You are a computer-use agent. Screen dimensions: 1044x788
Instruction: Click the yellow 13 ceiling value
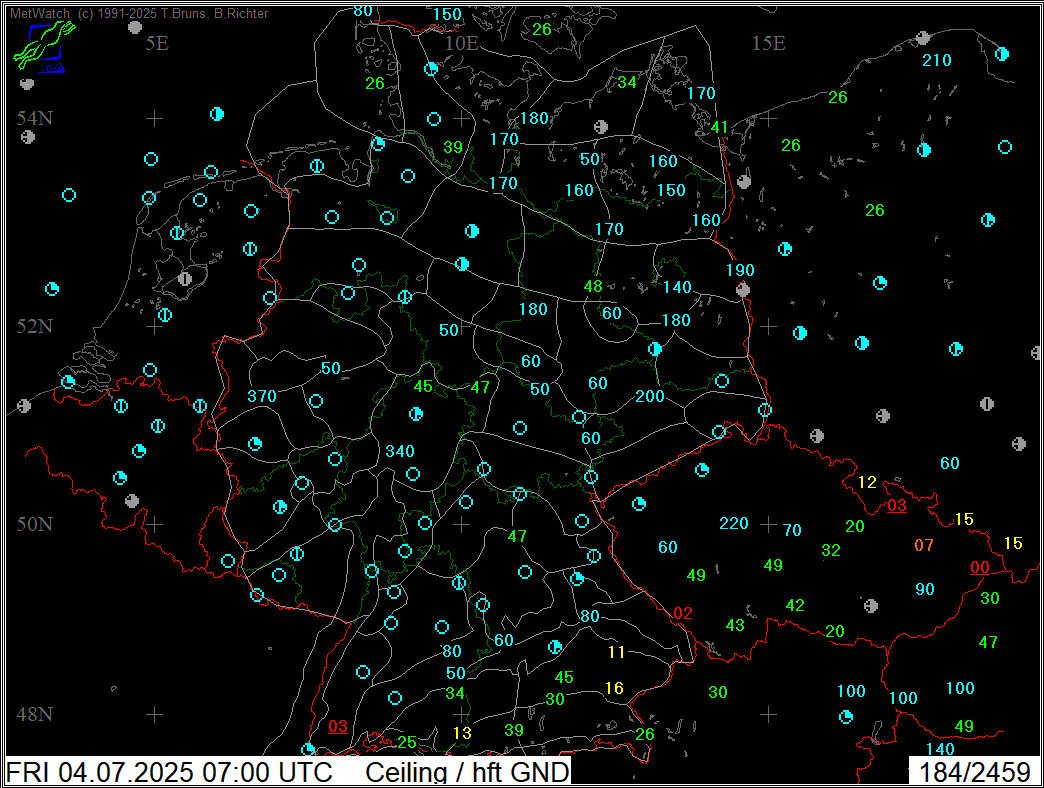(x=462, y=733)
